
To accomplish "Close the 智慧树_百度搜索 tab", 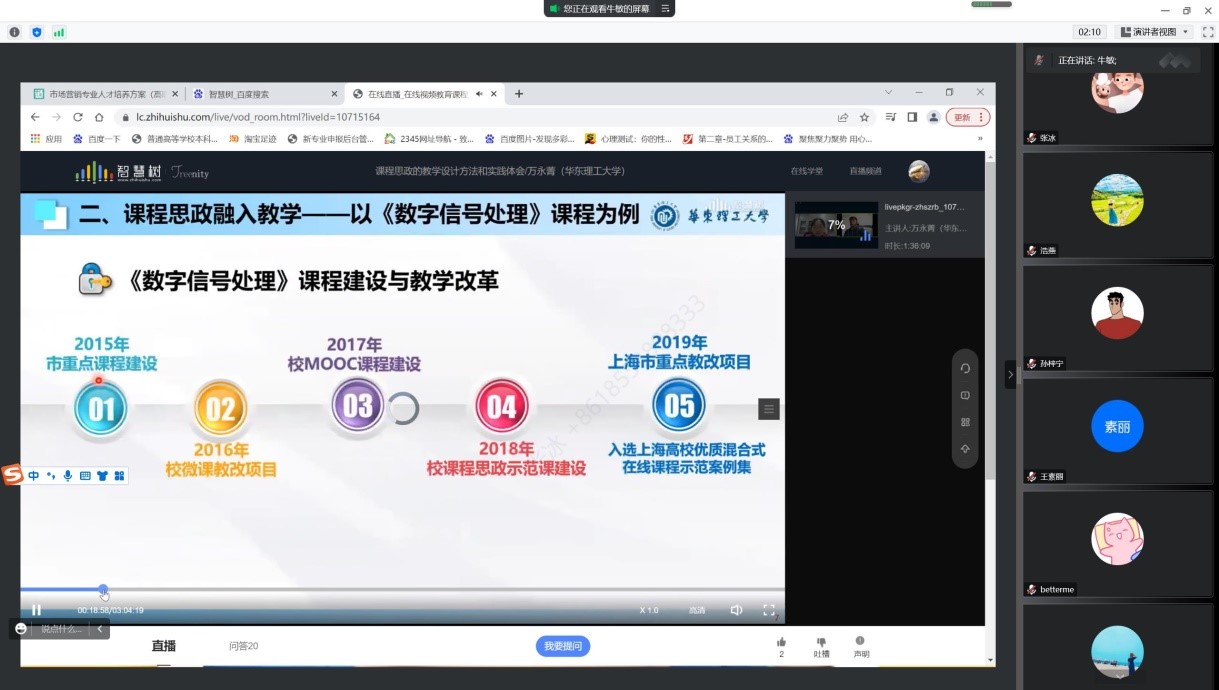I will (x=335, y=94).
